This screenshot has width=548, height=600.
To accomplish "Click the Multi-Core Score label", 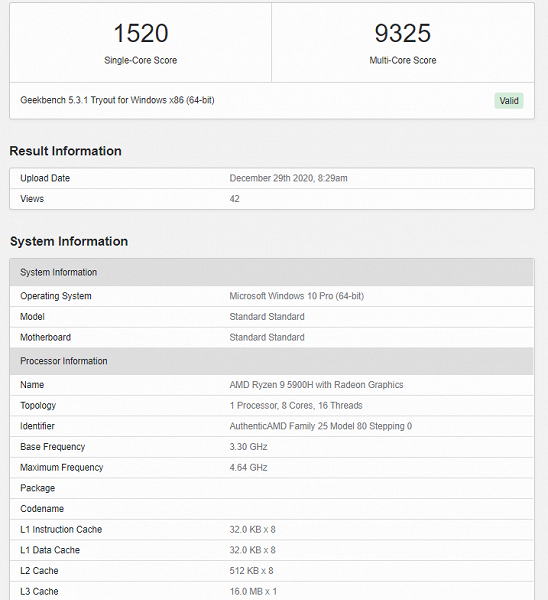I will coord(403,60).
